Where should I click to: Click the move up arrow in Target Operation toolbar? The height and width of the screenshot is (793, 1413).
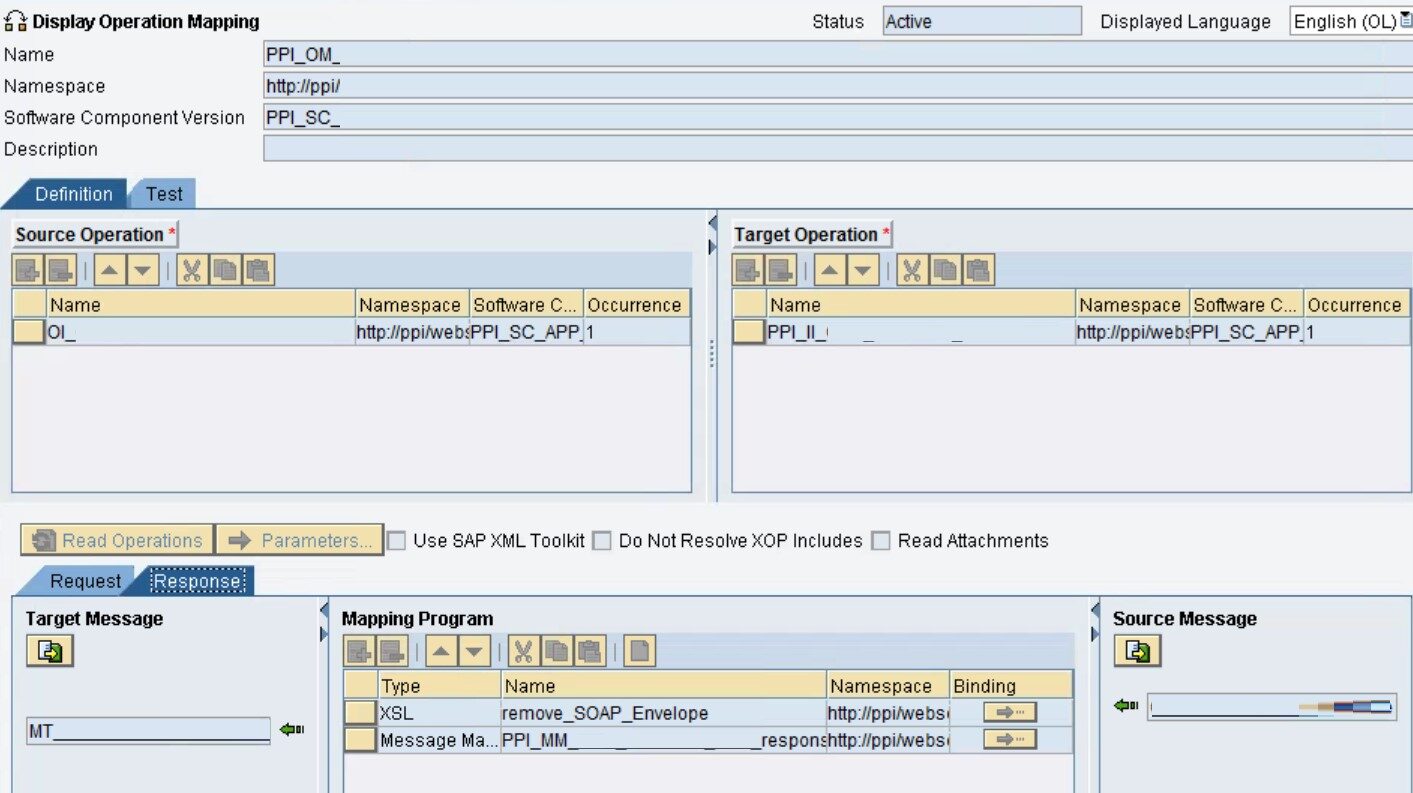pyautogui.click(x=830, y=270)
